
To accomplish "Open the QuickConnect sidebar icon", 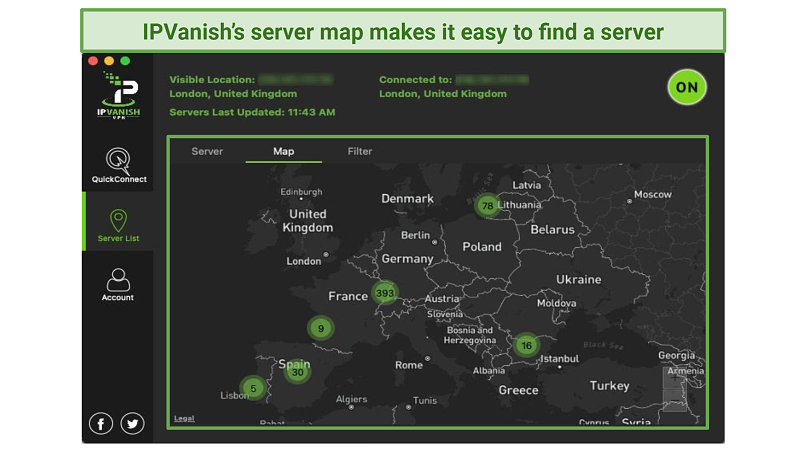I will pyautogui.click(x=119, y=165).
